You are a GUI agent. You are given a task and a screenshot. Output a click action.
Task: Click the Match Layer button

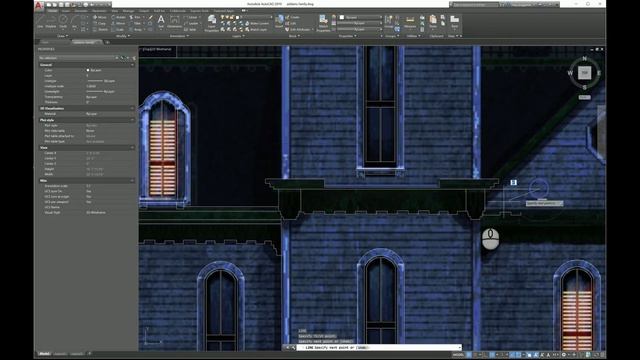(256, 30)
